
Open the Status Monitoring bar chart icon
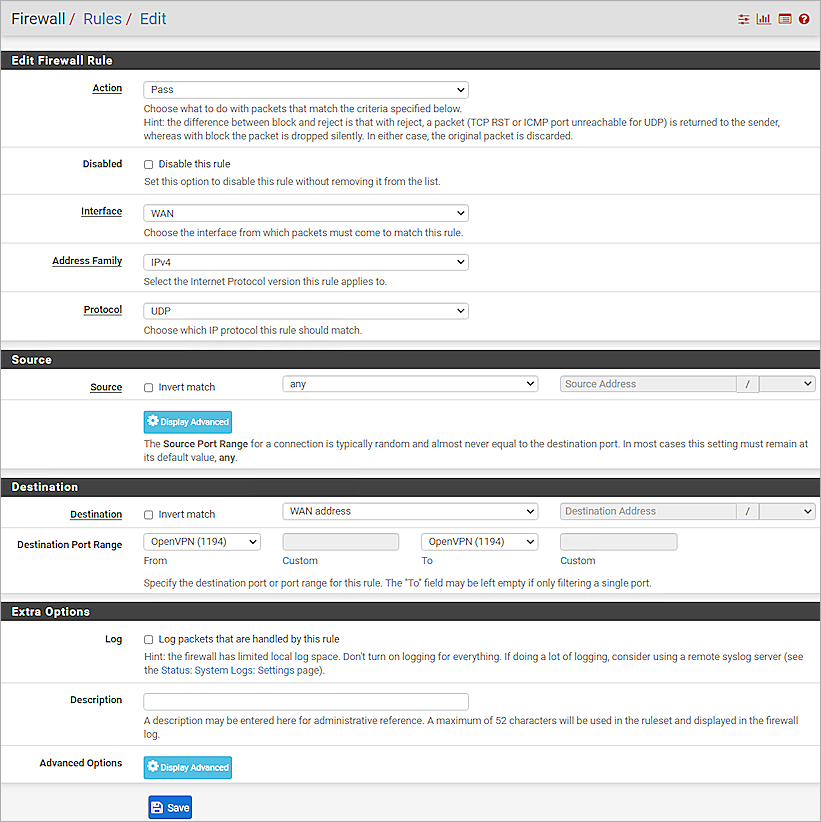pyautogui.click(x=763, y=18)
